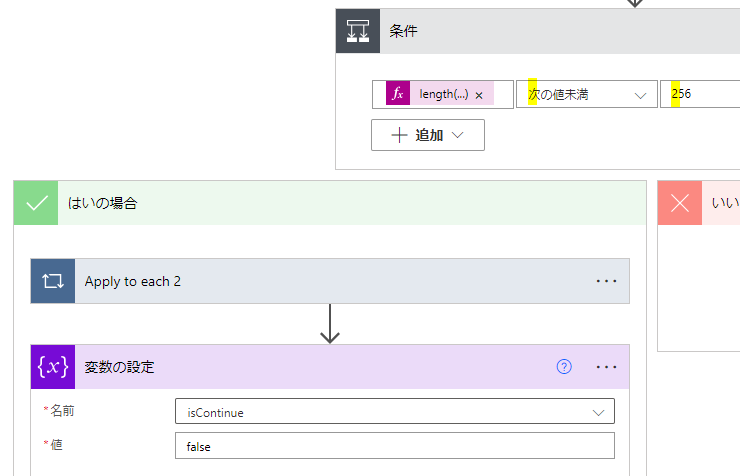The height and width of the screenshot is (476, 740).
Task: Open the 変数の設定 ellipsis menu
Action: (x=606, y=367)
